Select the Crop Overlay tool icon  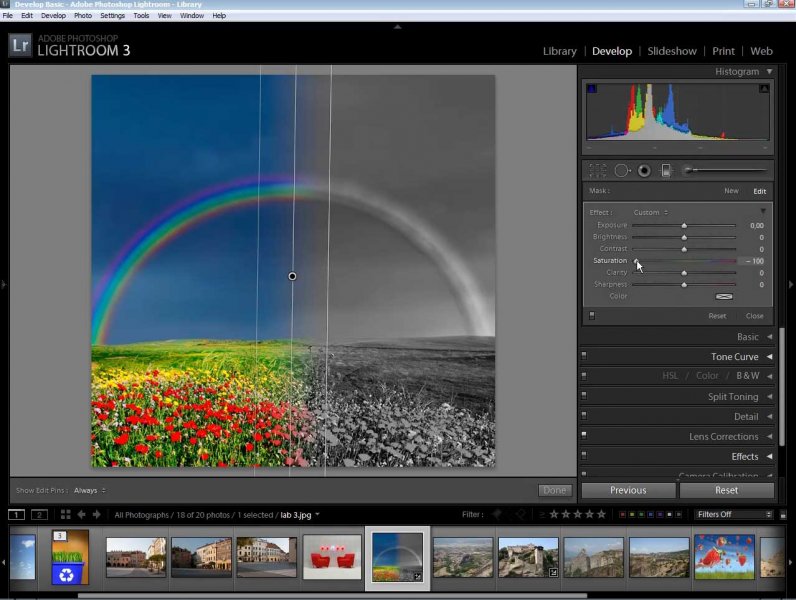pyautogui.click(x=597, y=171)
